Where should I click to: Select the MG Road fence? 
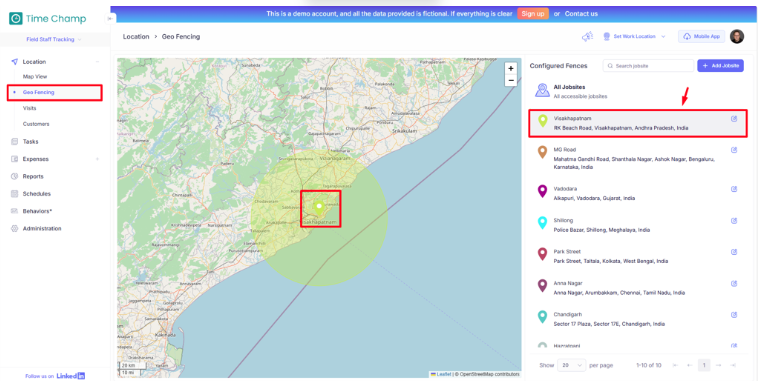637,158
